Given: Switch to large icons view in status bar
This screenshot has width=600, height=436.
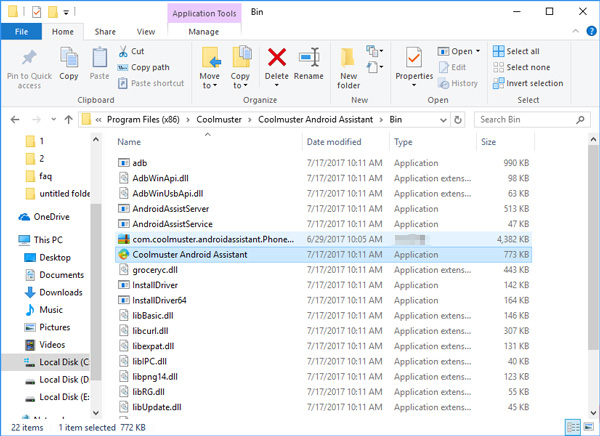Looking at the screenshot, I should pos(589,427).
